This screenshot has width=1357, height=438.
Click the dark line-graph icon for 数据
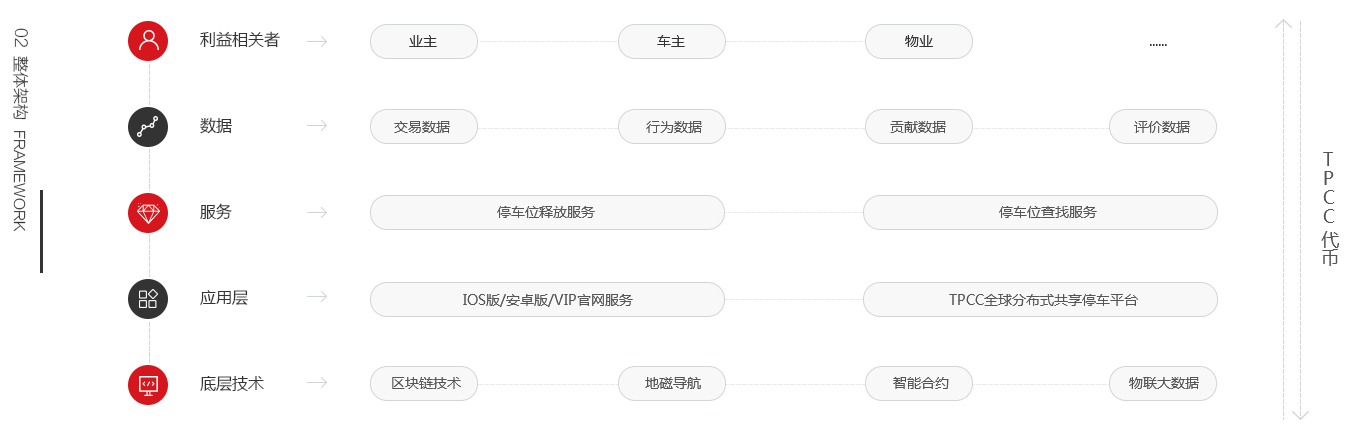148,127
